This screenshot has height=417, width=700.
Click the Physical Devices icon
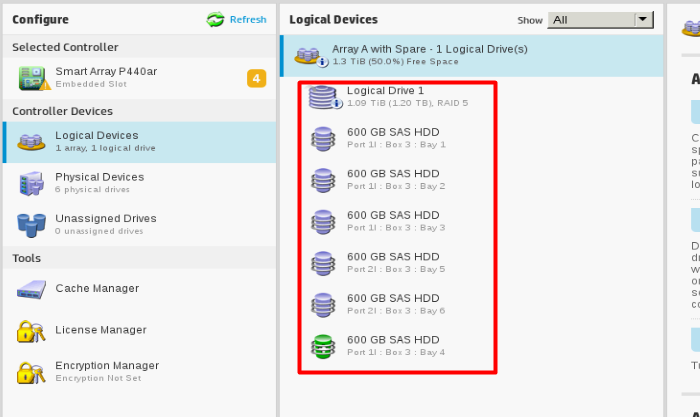tap(31, 183)
